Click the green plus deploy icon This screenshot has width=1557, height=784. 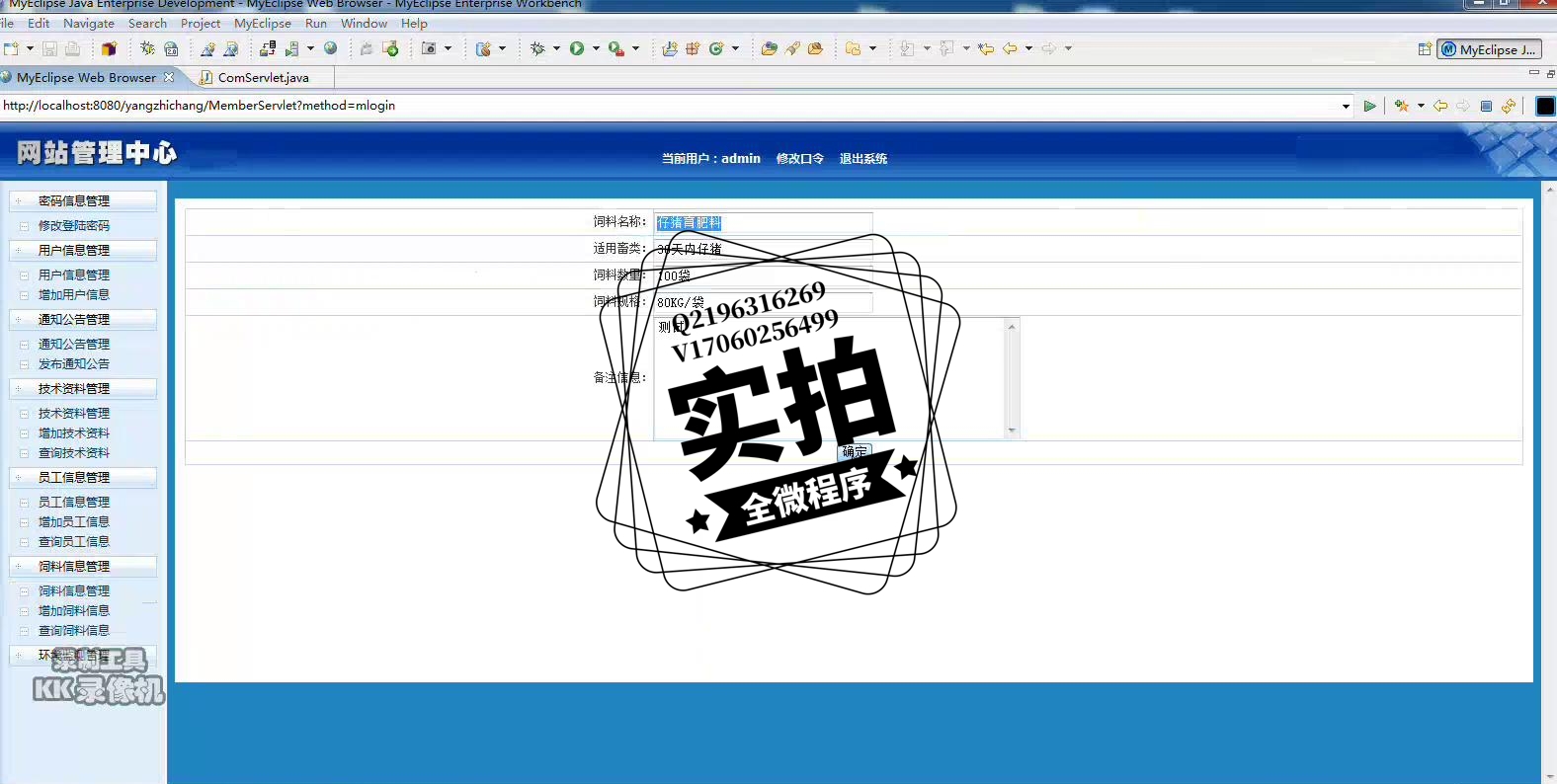pyautogui.click(x=391, y=48)
